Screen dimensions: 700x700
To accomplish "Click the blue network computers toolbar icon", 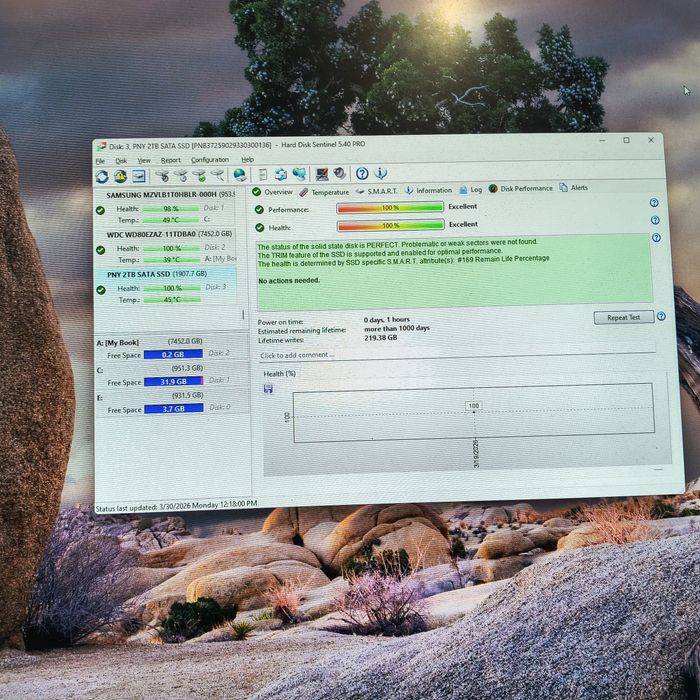I will tap(299, 174).
